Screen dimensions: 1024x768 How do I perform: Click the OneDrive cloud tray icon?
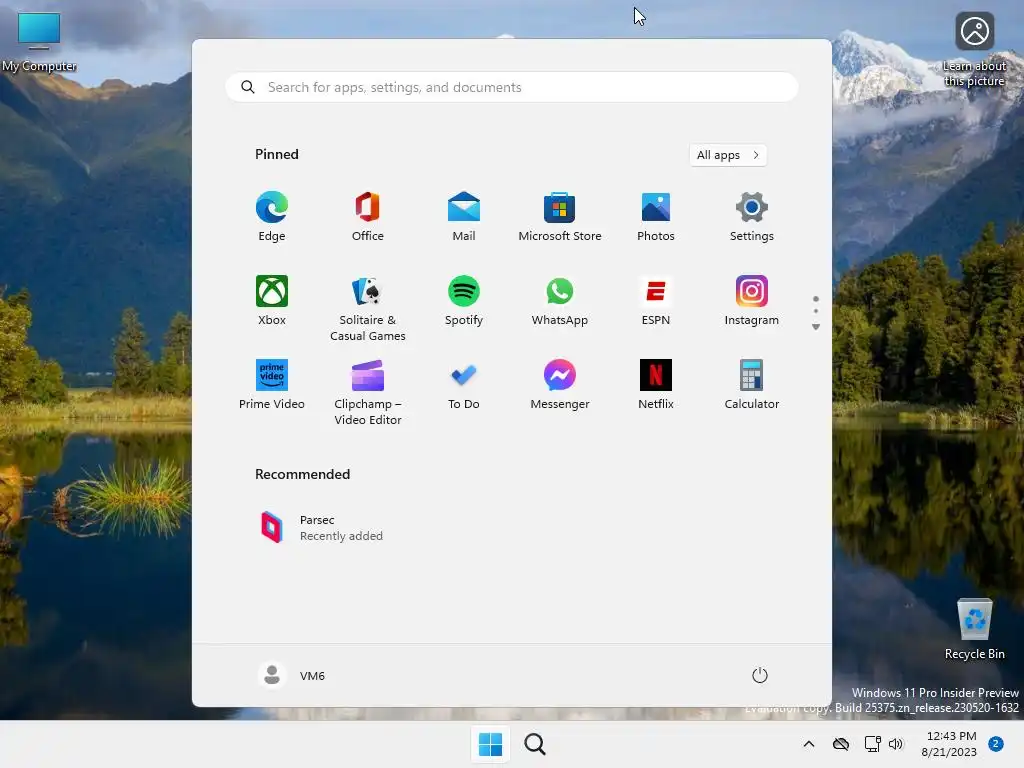coord(840,744)
